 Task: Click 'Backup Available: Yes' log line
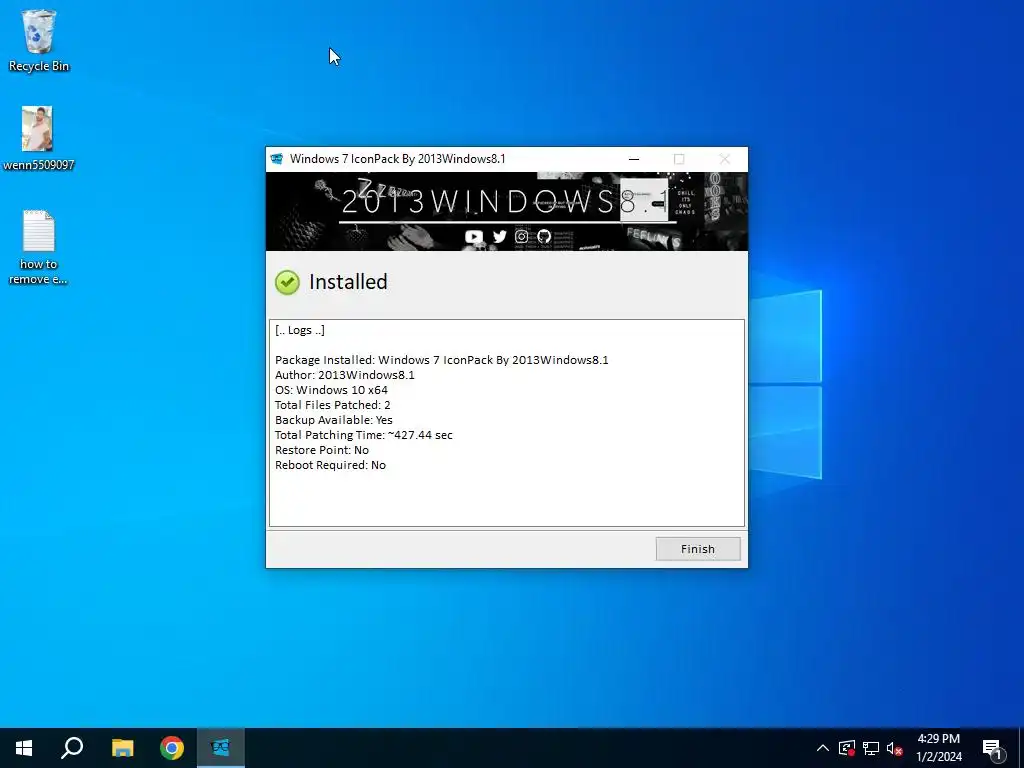pyautogui.click(x=334, y=420)
